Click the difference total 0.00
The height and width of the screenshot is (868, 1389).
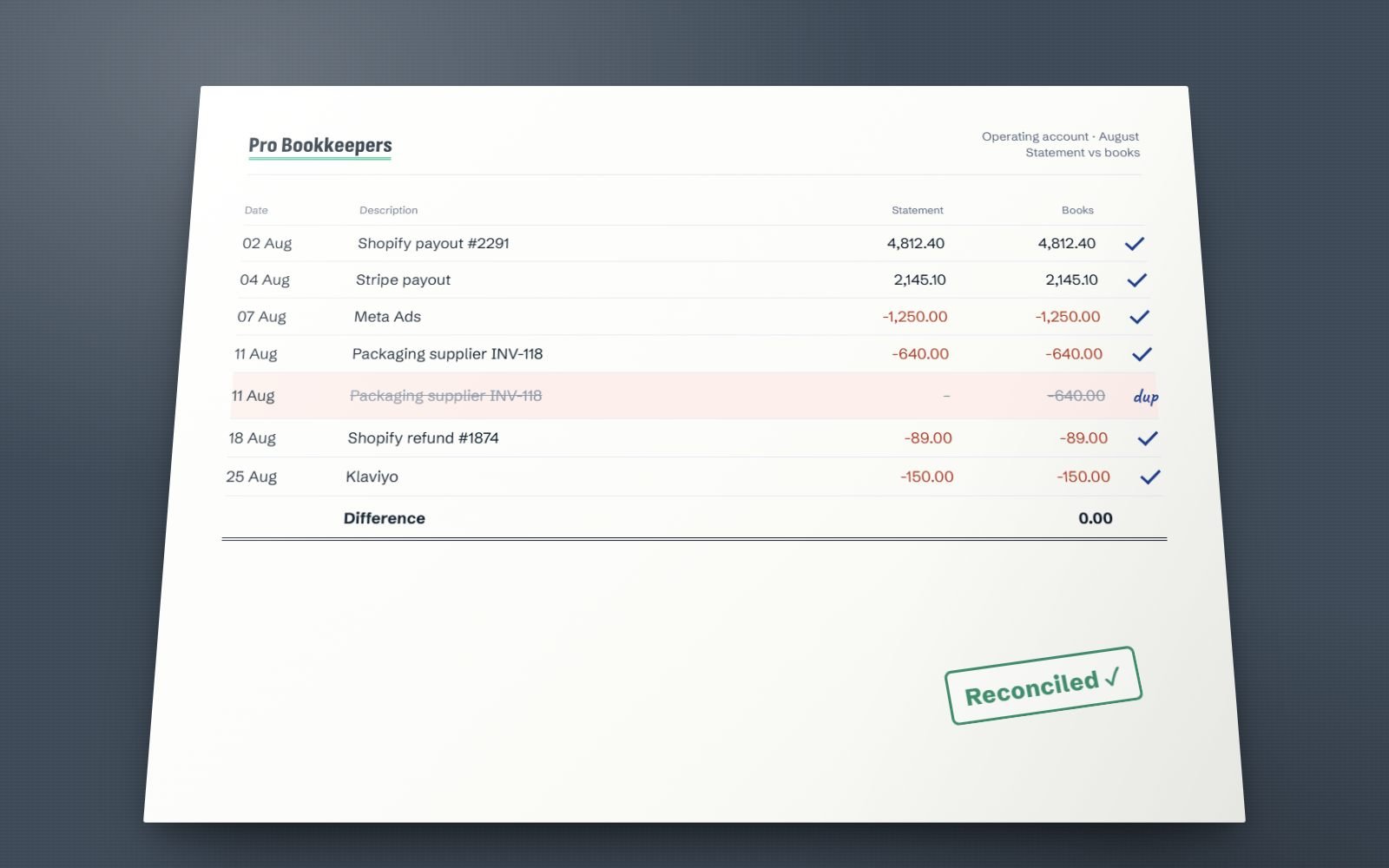pos(1096,518)
